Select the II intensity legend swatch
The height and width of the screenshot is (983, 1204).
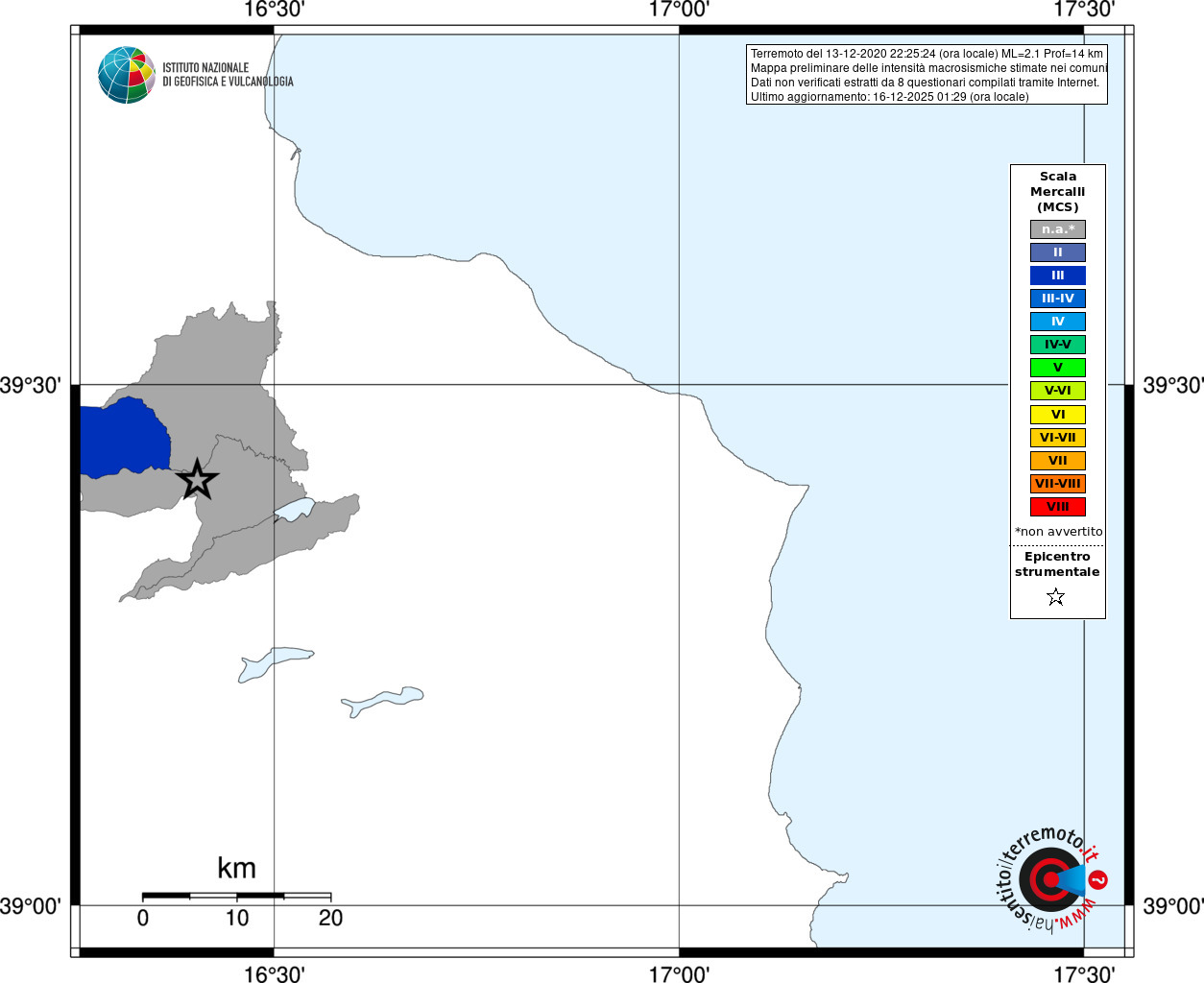pos(1058,252)
